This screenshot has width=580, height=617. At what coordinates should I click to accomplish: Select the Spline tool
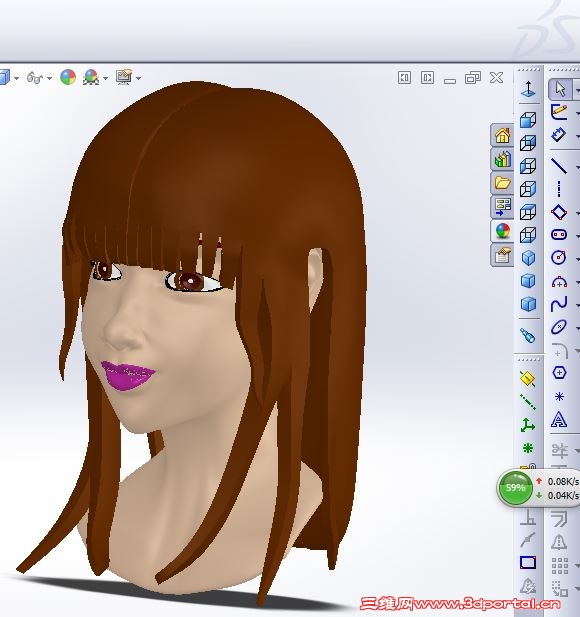coord(559,304)
